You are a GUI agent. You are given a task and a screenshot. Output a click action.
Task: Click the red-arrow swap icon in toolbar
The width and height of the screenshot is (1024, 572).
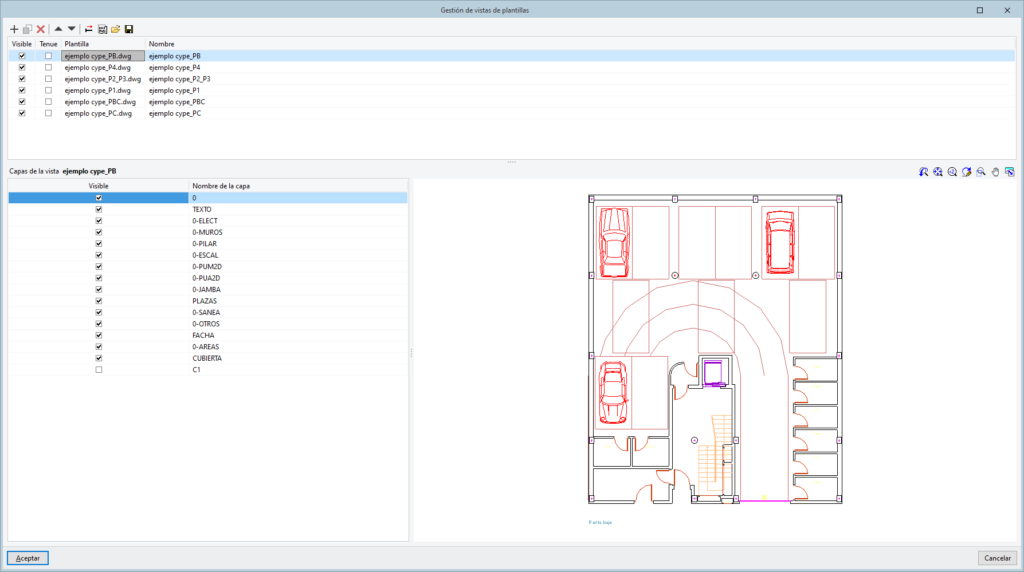(89, 29)
